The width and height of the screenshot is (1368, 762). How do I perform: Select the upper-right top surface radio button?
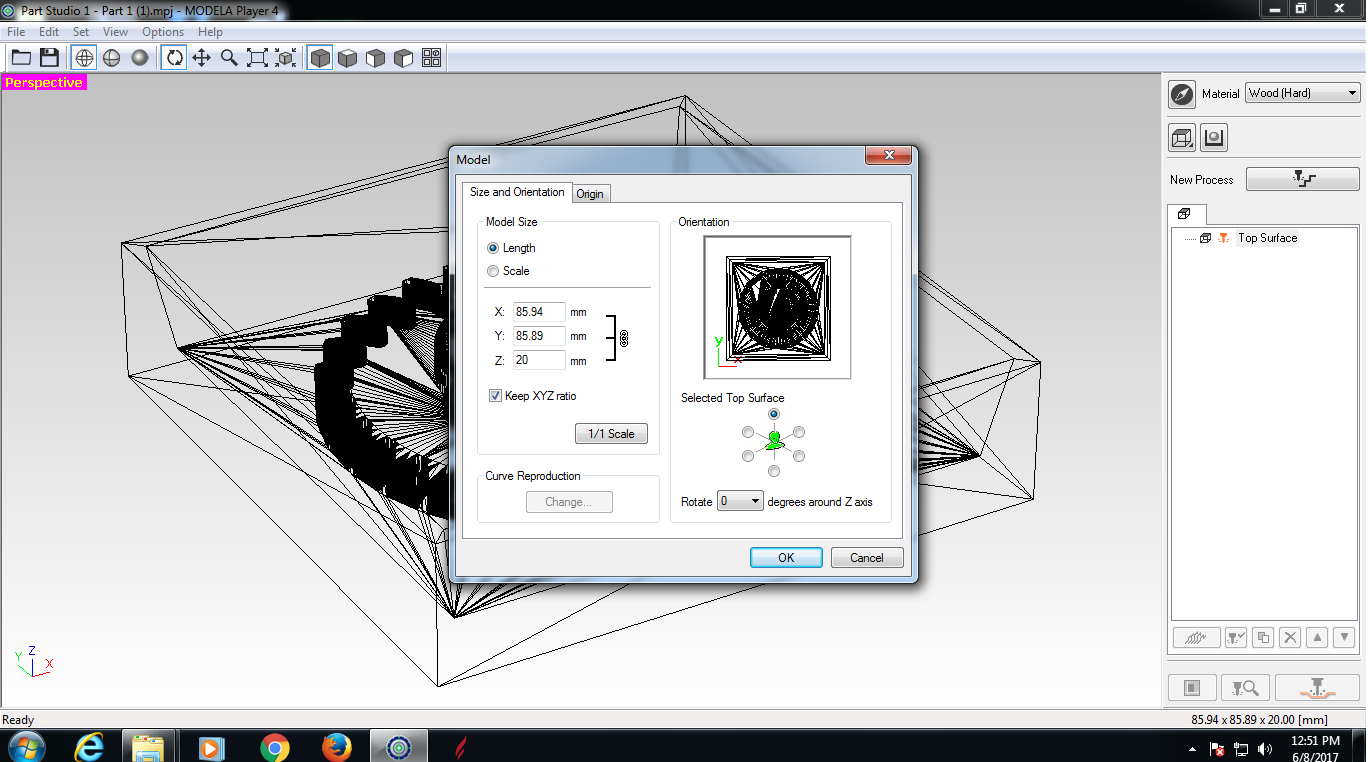(x=799, y=432)
